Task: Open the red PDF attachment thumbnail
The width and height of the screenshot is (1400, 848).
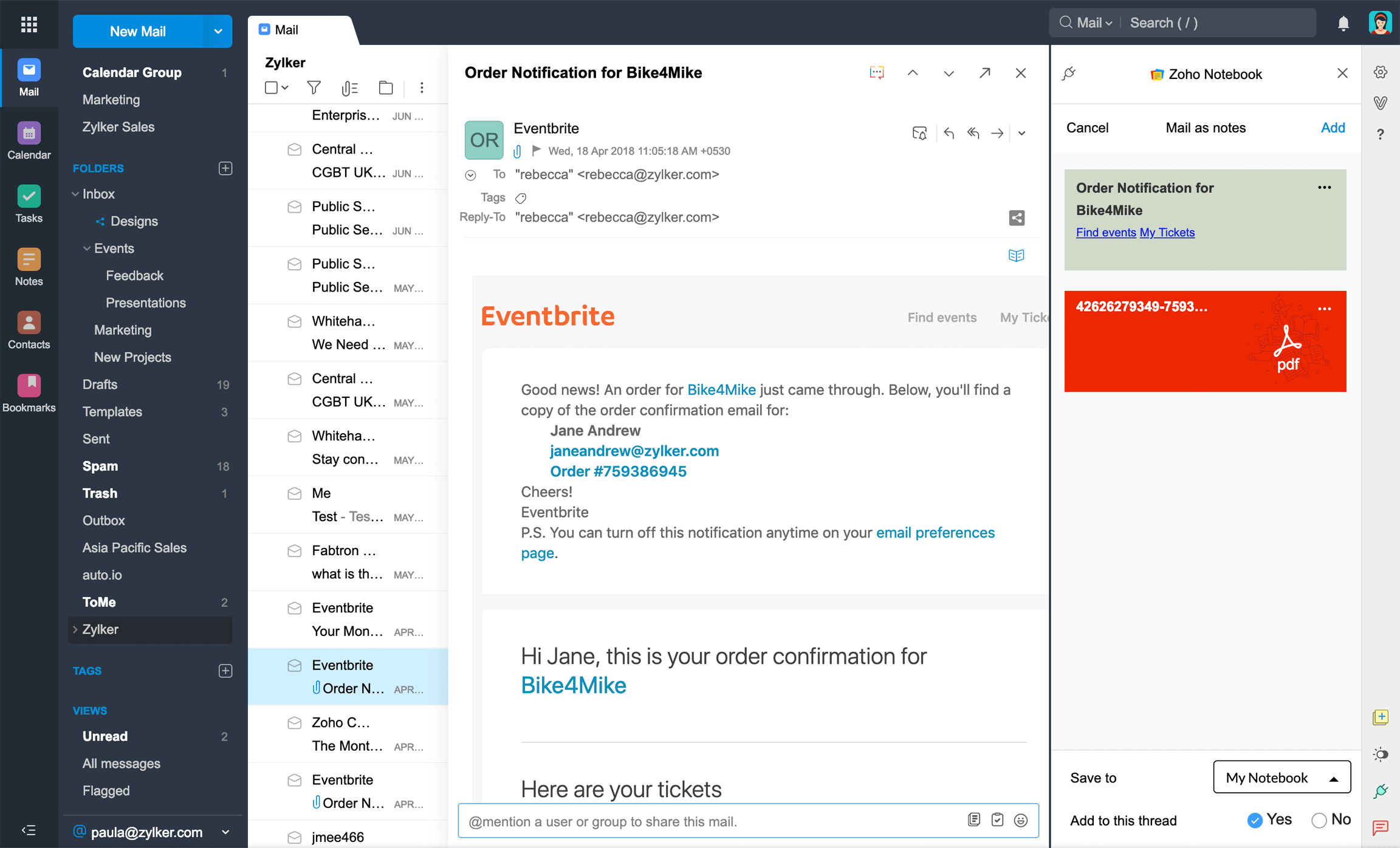Action: pos(1205,341)
